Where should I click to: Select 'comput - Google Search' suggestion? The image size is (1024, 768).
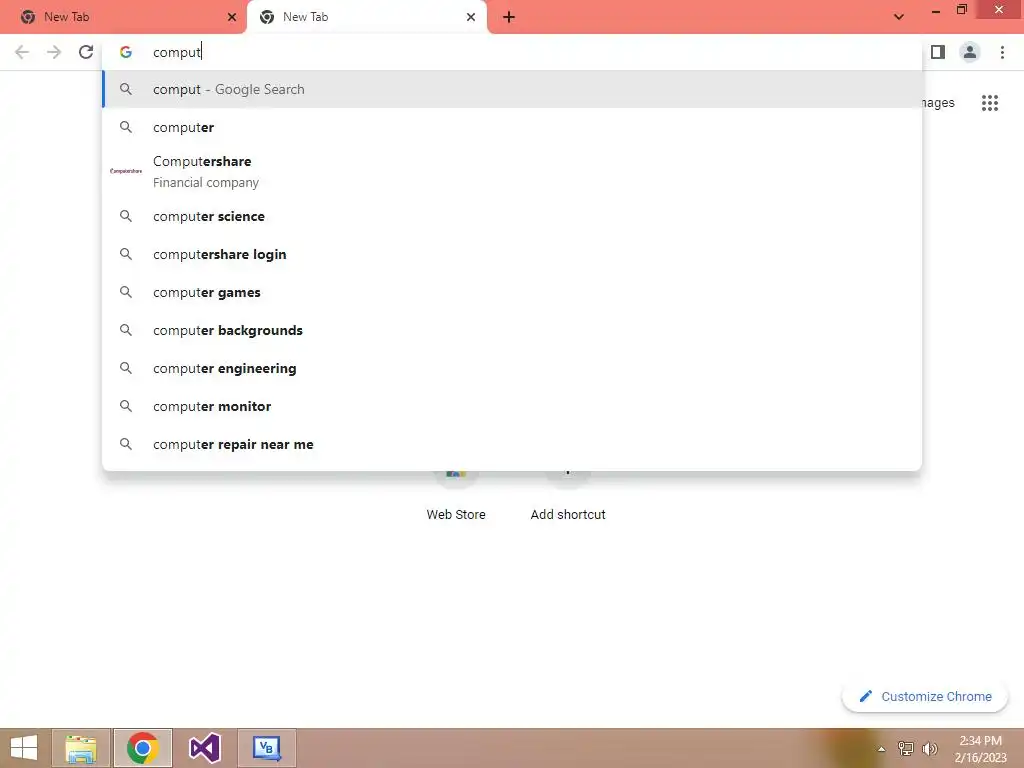coord(512,89)
